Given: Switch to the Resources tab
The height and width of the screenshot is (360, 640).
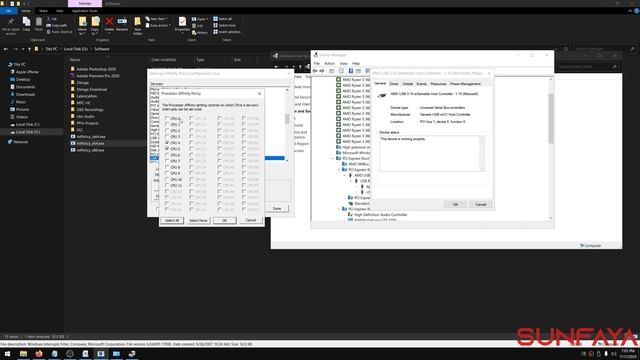Looking at the screenshot, I should (438, 84).
